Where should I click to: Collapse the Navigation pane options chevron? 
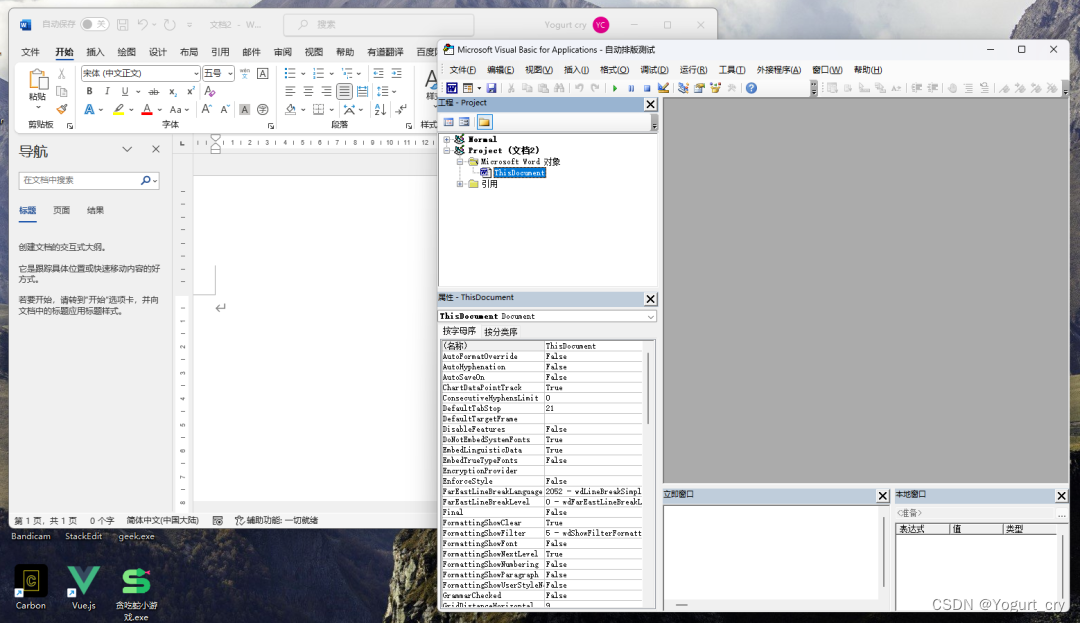[127, 149]
